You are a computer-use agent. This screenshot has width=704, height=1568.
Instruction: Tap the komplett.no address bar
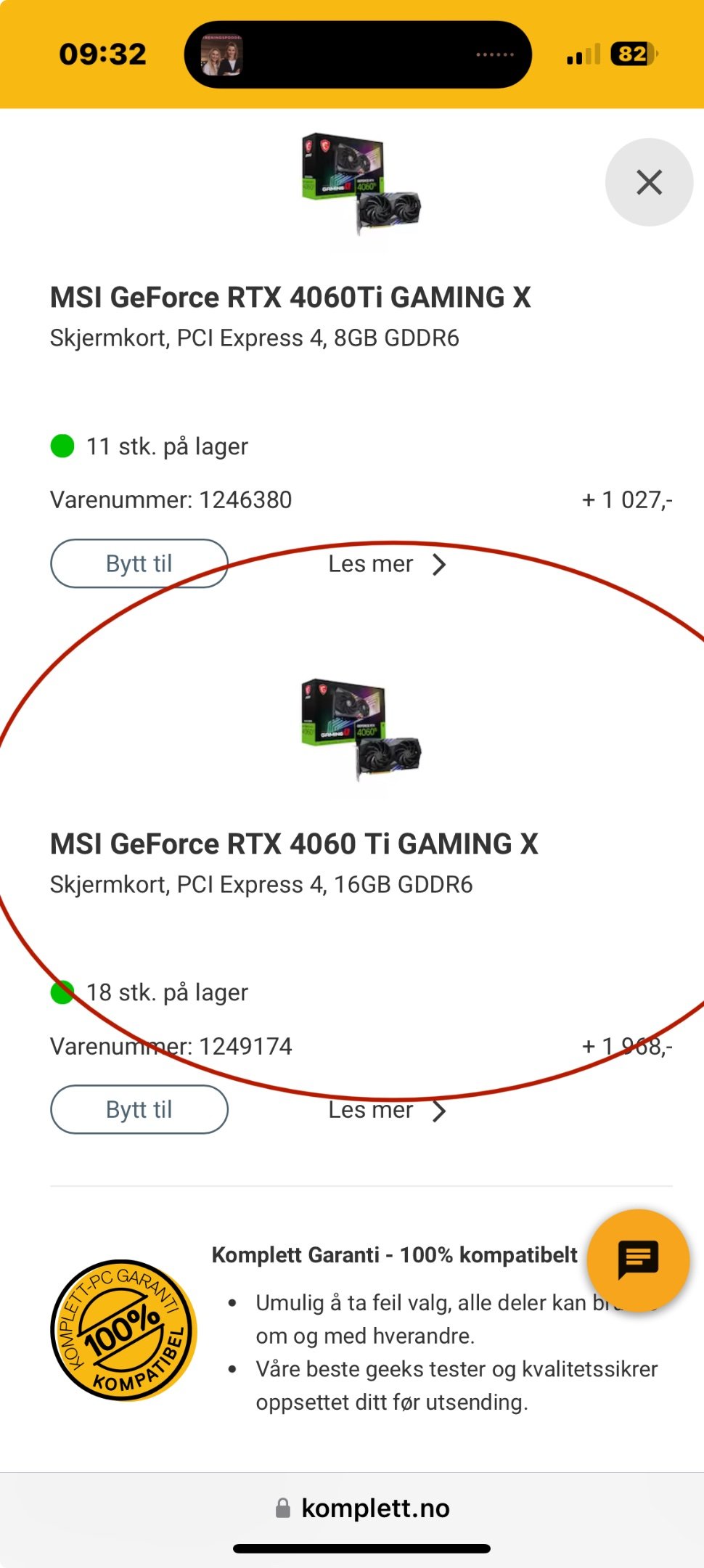click(x=362, y=1508)
